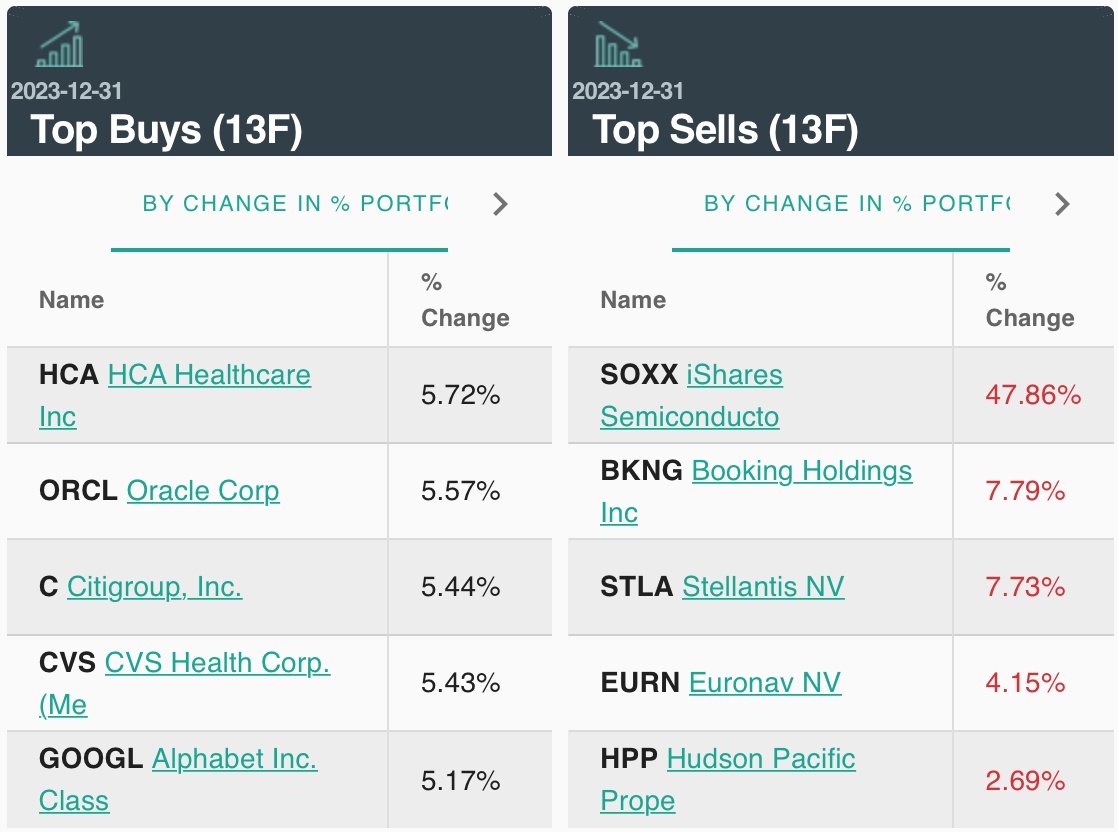Select Top Buys 'By Change in % Portfolio' tab
The height and width of the screenshot is (832, 1118).
[295, 204]
